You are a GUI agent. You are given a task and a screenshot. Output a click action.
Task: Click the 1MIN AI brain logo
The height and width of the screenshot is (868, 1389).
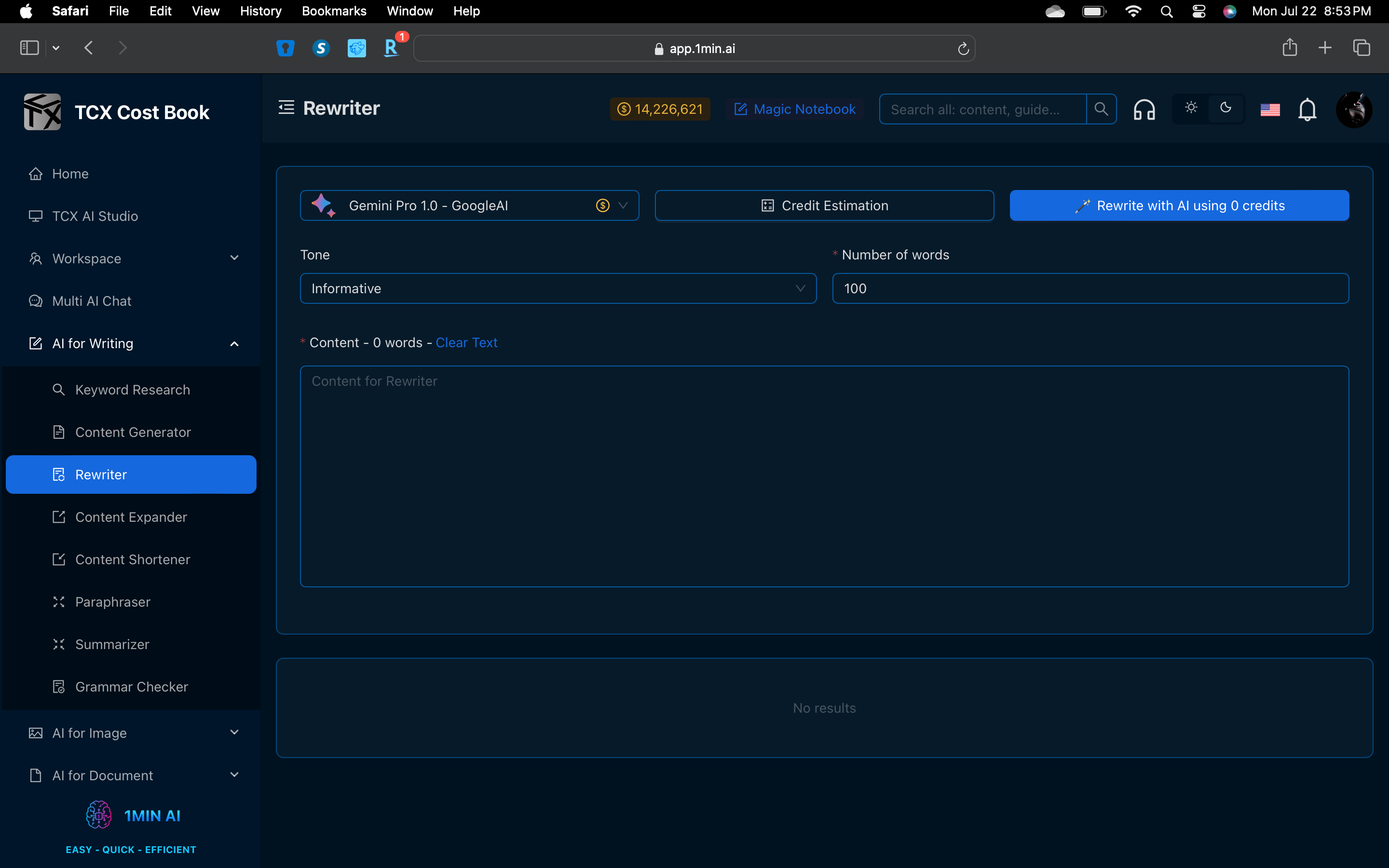coord(99,815)
